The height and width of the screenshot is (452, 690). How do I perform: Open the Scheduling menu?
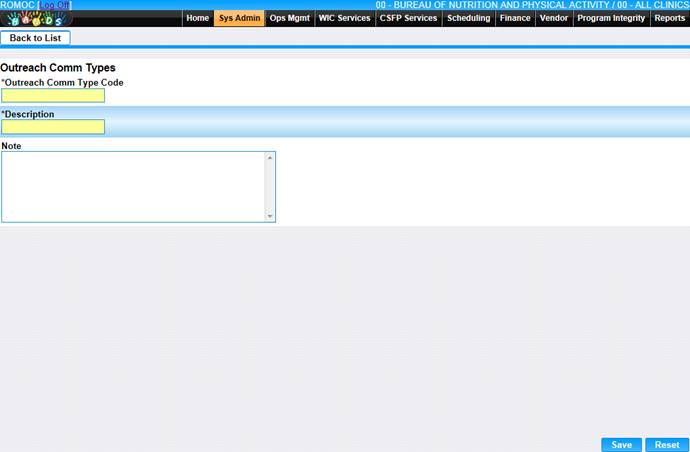pos(469,18)
